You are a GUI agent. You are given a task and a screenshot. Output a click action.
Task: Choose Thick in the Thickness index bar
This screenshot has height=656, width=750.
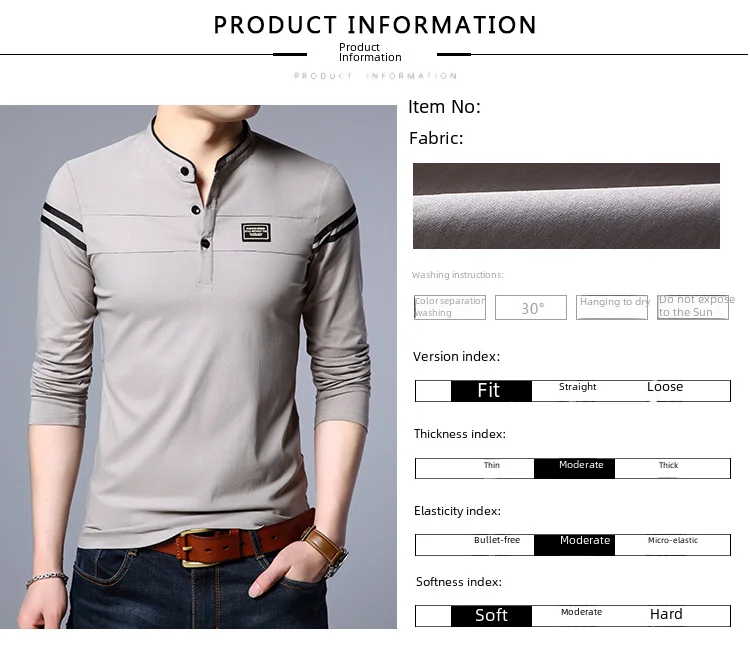[668, 465]
